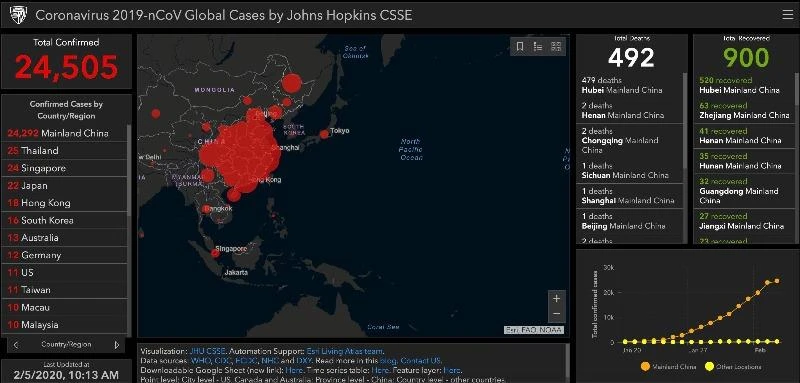Screen dimensions: 800x383
Task: Open the DXY data source link
Action: [304, 361]
